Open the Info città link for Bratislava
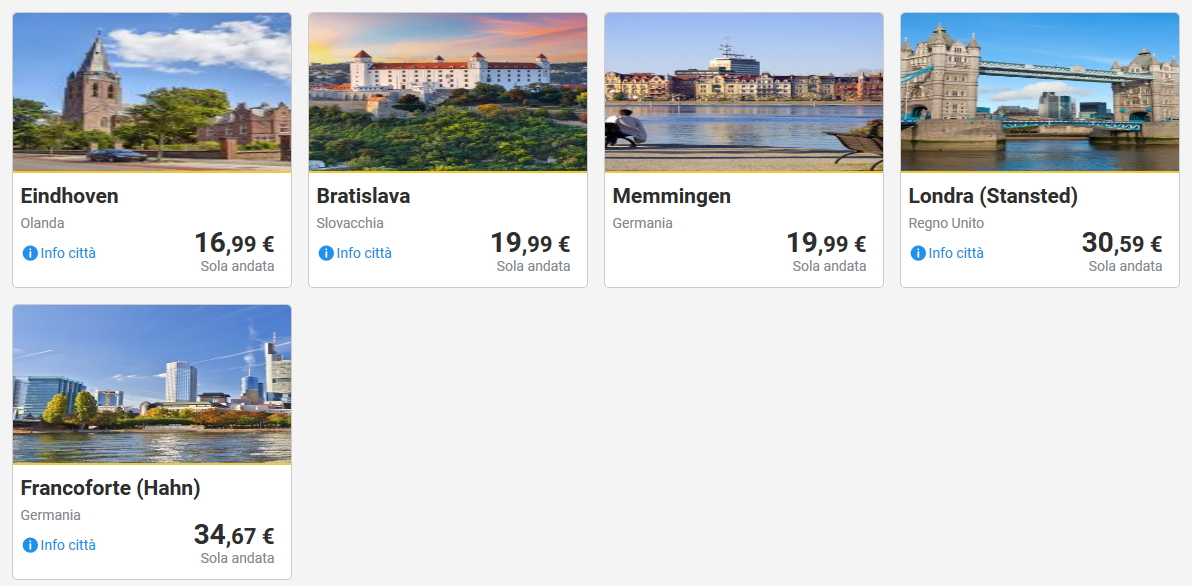The height and width of the screenshot is (586, 1192). pyautogui.click(x=364, y=253)
